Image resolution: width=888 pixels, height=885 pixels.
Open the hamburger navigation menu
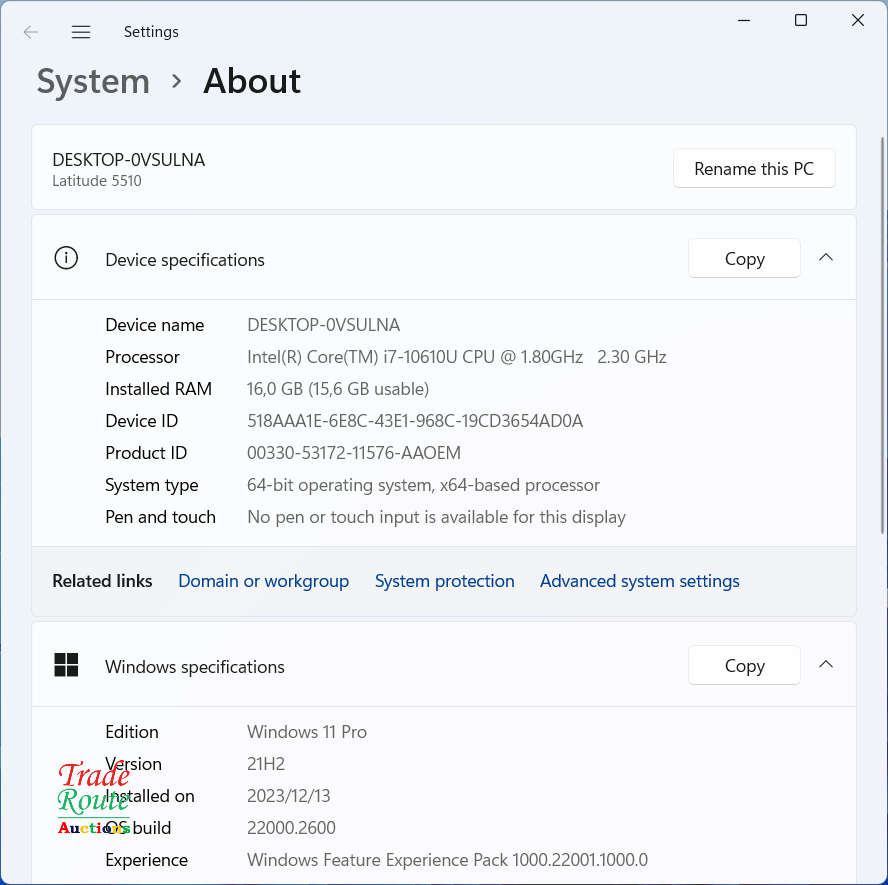[x=81, y=32]
